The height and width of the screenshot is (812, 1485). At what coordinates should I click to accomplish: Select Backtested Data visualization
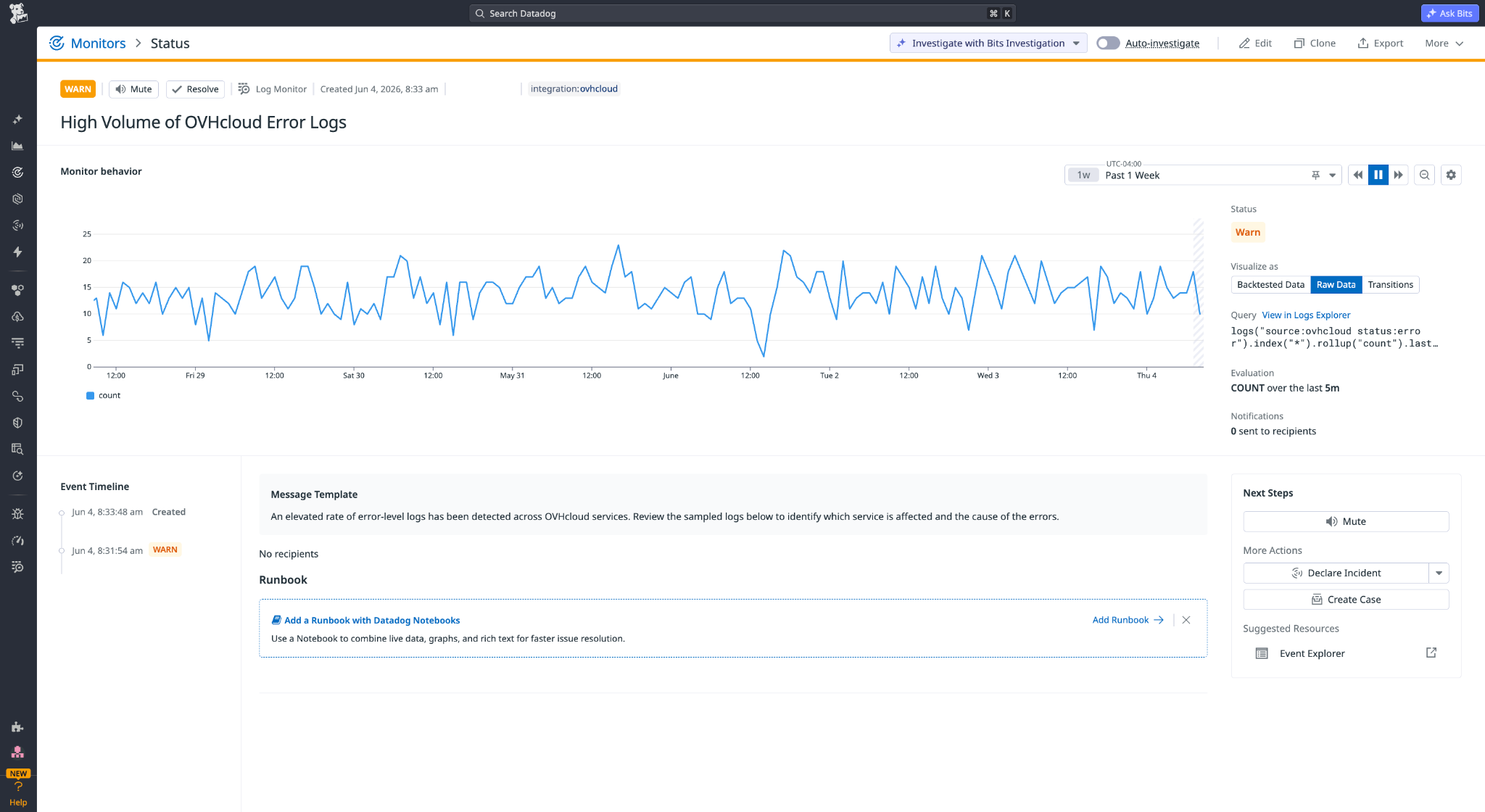pos(1270,285)
